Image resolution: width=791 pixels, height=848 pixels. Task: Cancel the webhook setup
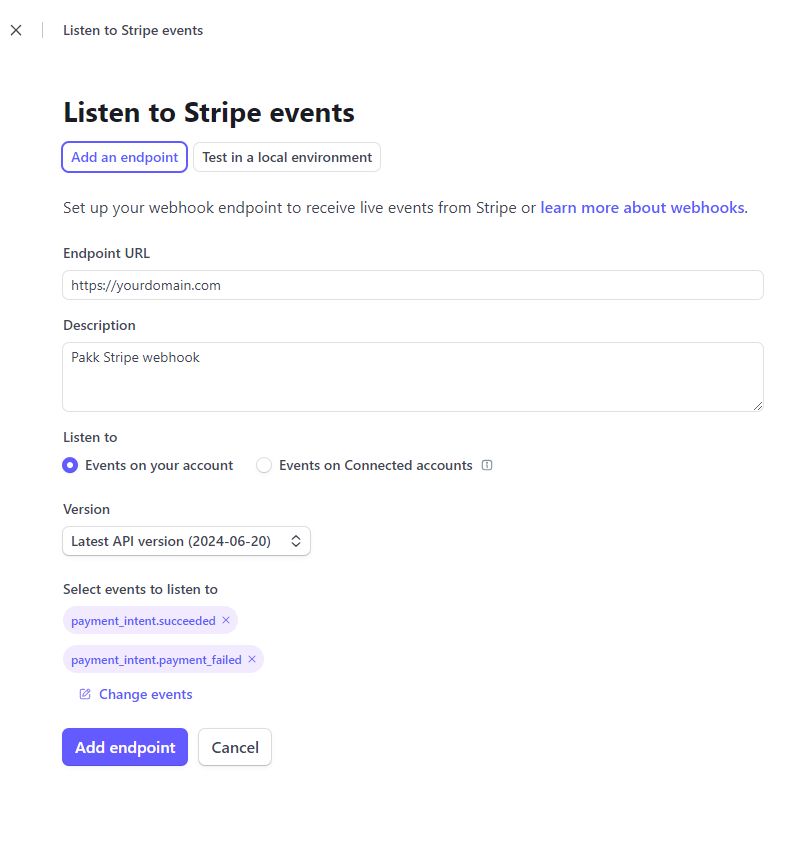pyautogui.click(x=235, y=746)
